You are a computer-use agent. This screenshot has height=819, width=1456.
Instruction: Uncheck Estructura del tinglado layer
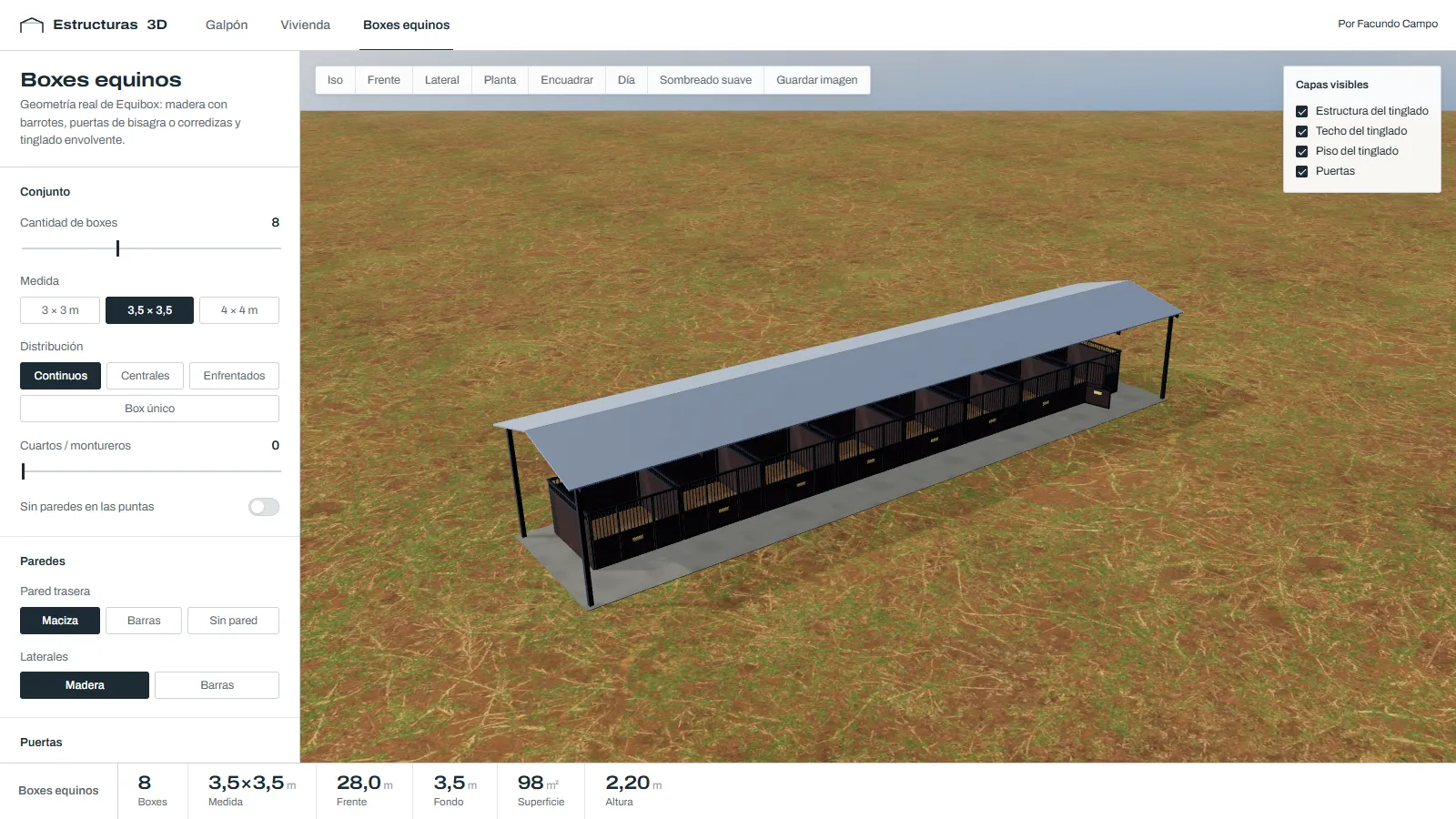[x=1302, y=111]
